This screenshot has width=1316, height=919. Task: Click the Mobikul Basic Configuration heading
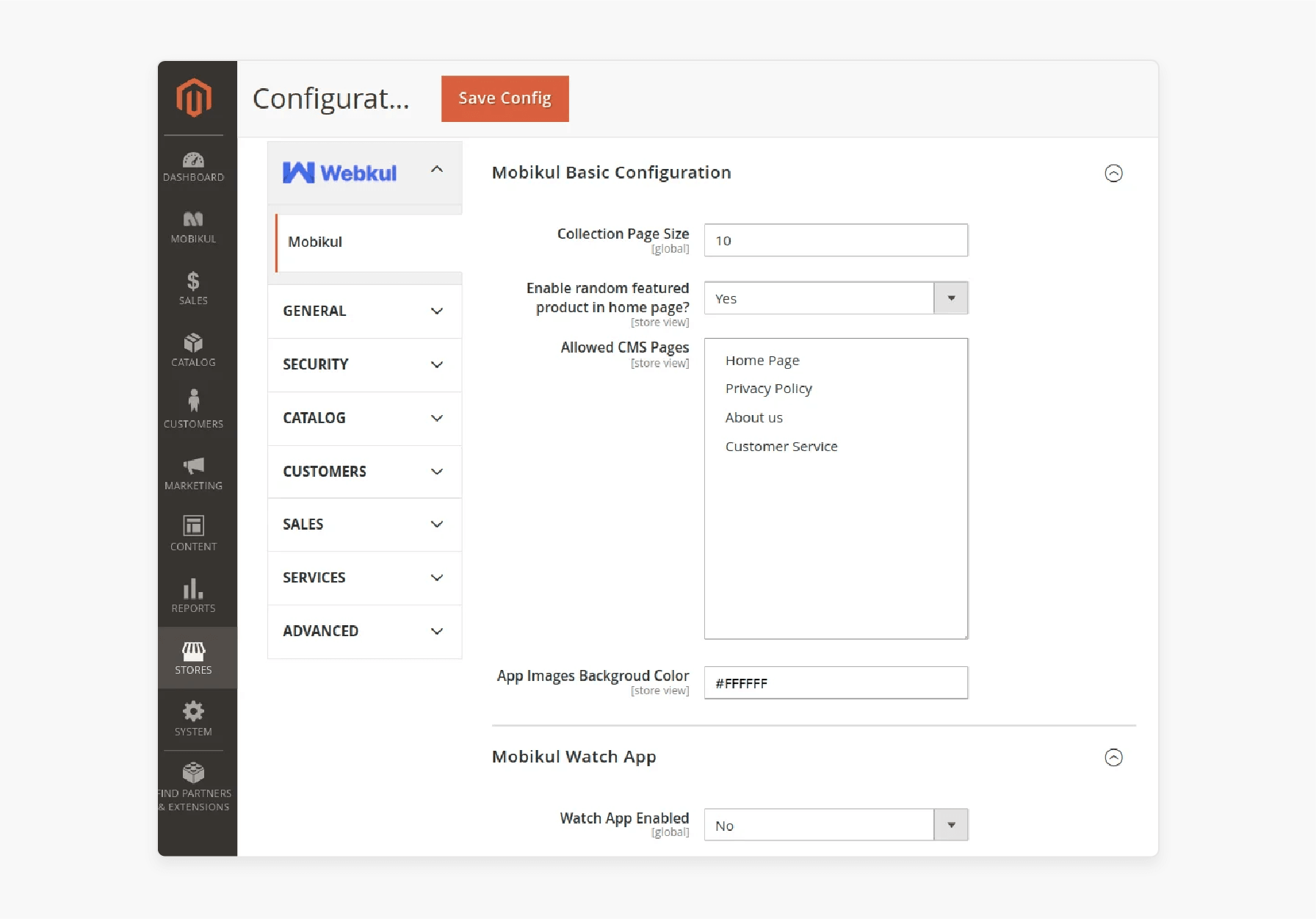(x=611, y=173)
